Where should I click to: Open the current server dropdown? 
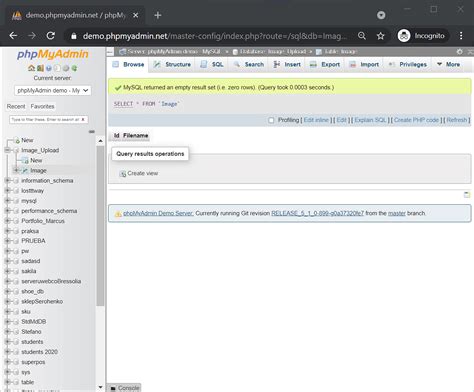coord(53,90)
